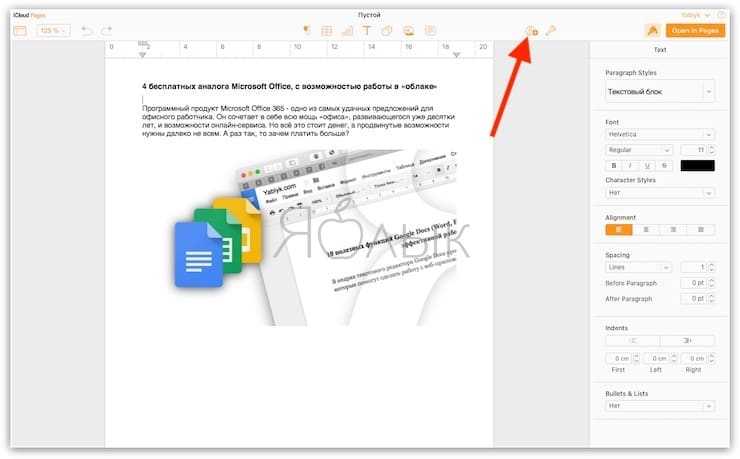The width and height of the screenshot is (740, 459).
Task: Undo the last action
Action: 87,31
